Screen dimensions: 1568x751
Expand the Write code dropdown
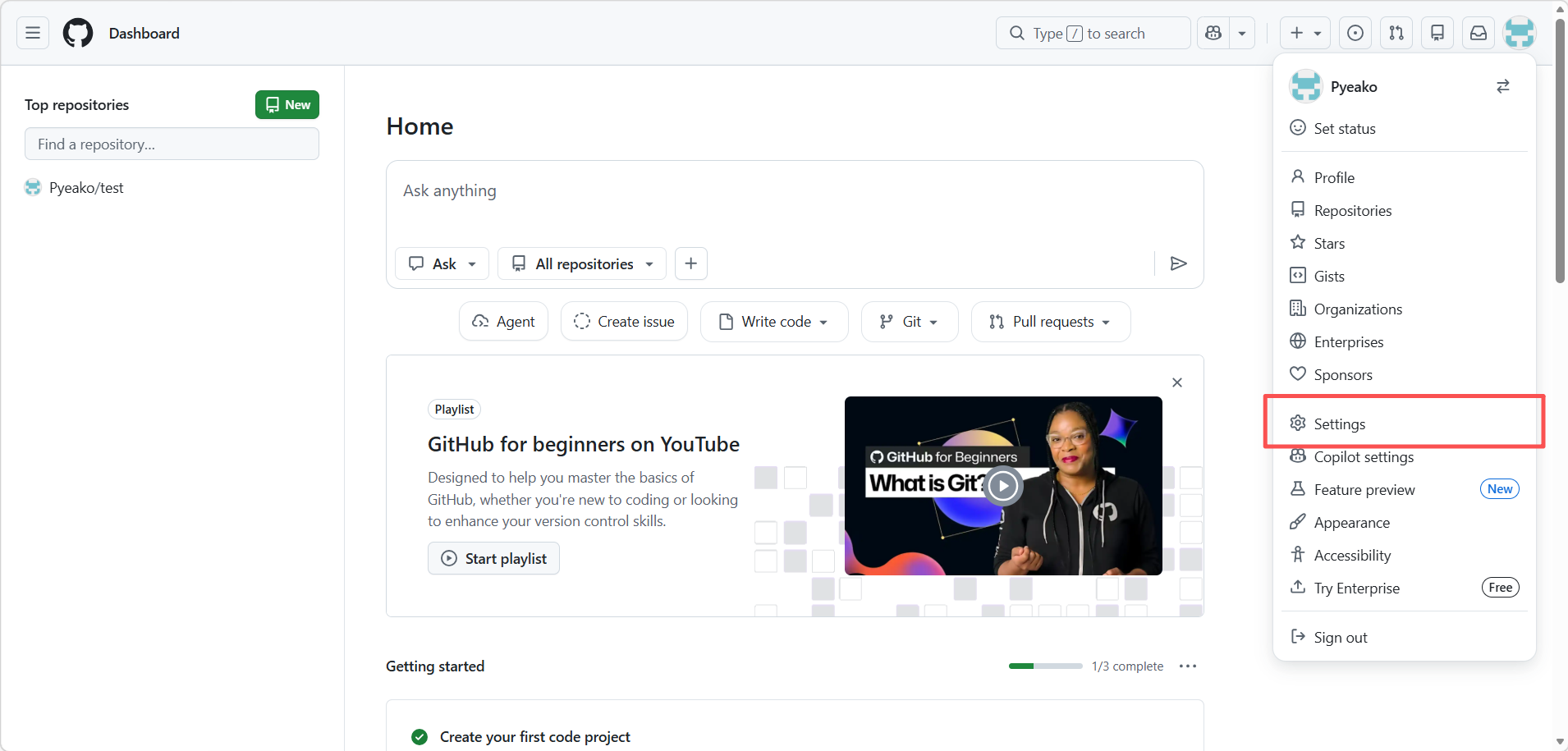pos(774,322)
